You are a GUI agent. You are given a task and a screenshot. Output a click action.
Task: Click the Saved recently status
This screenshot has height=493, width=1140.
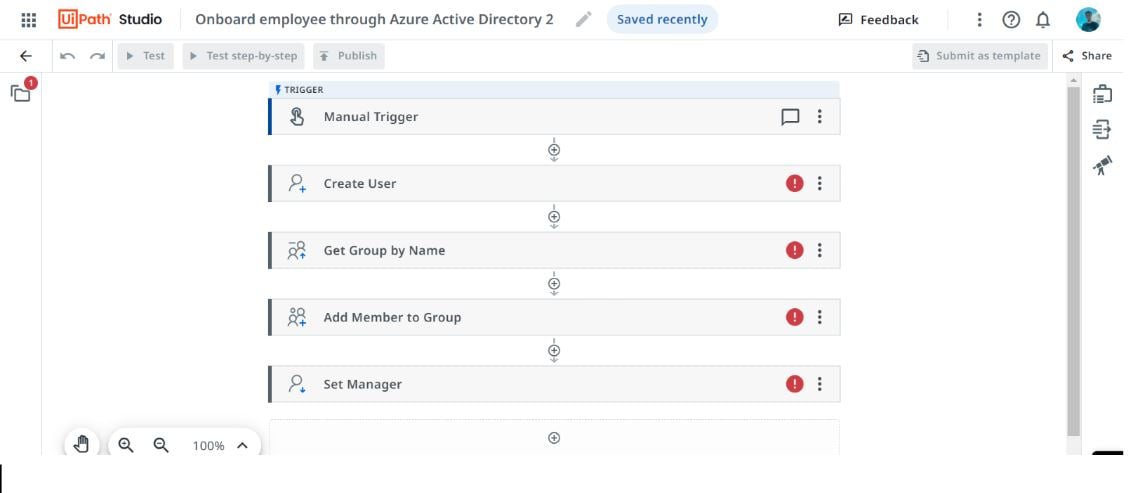(662, 20)
